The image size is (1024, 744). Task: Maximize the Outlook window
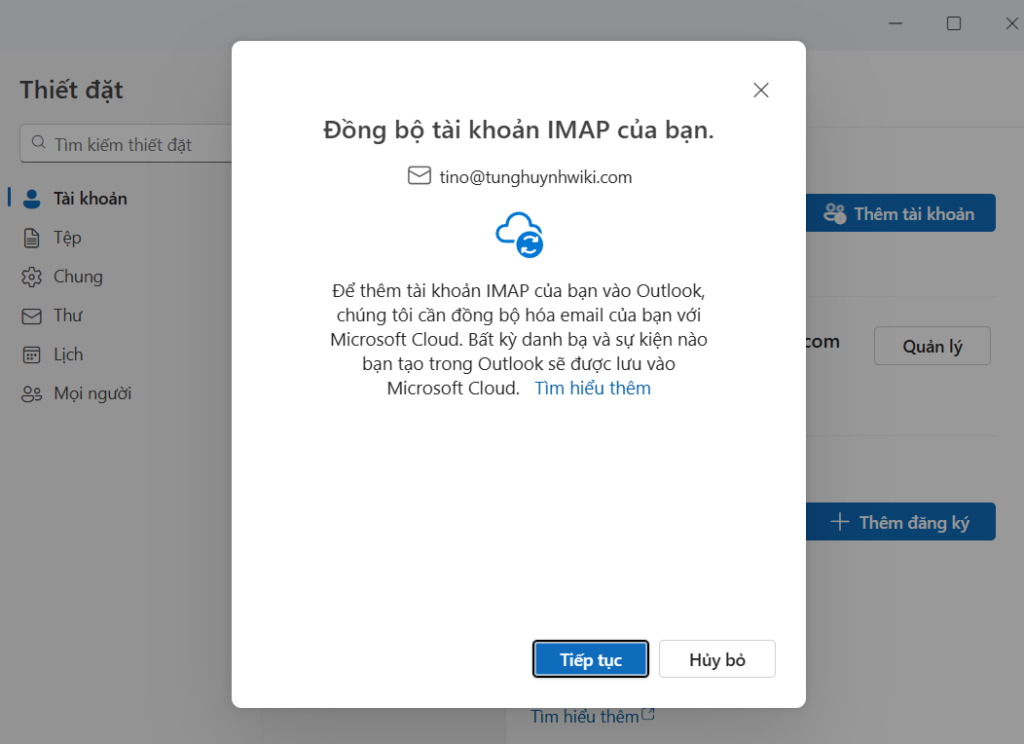[x=953, y=24]
